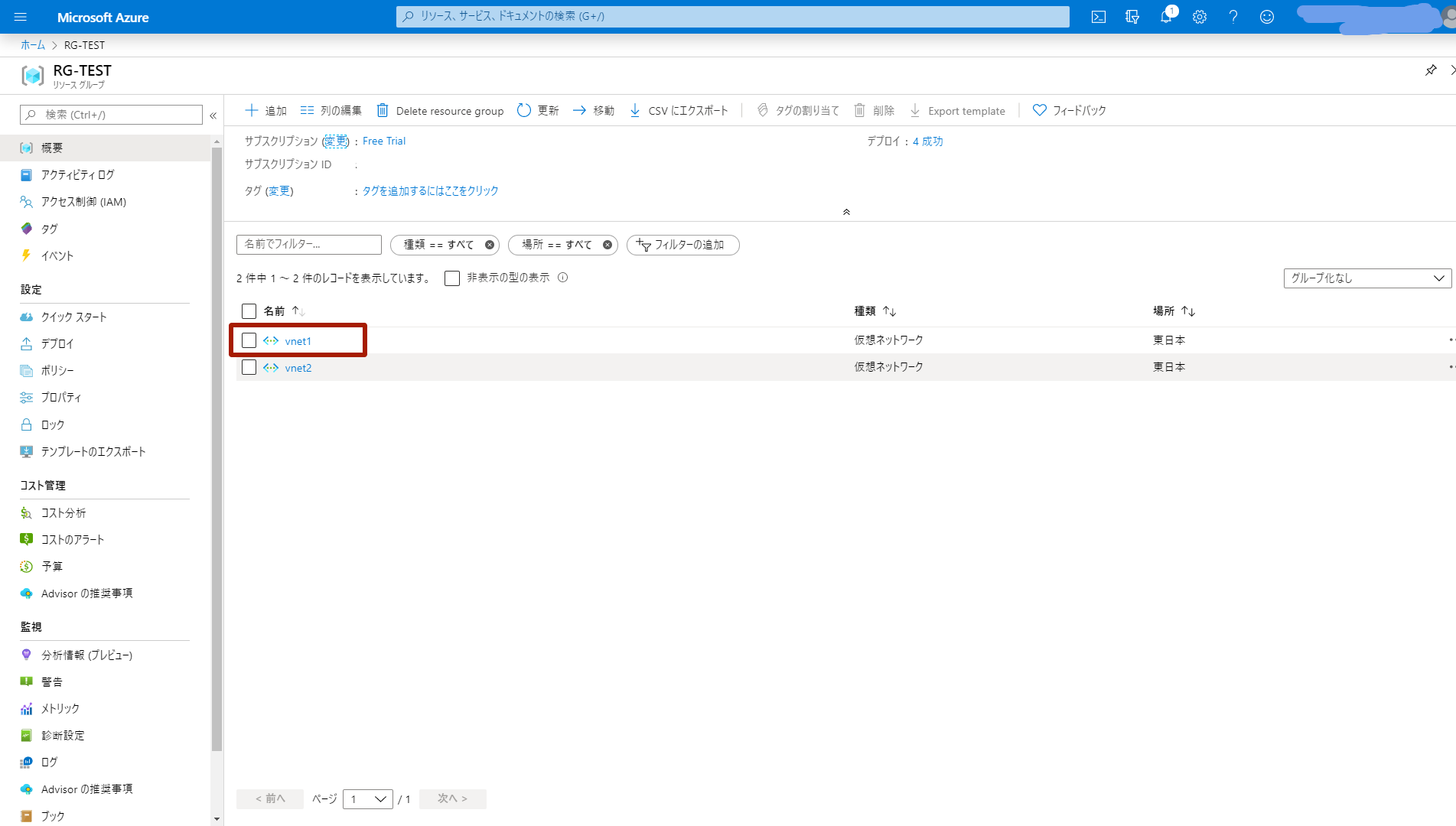Click the feedback smiley face icon
This screenshot has height=826, width=1456.
coord(1267,17)
